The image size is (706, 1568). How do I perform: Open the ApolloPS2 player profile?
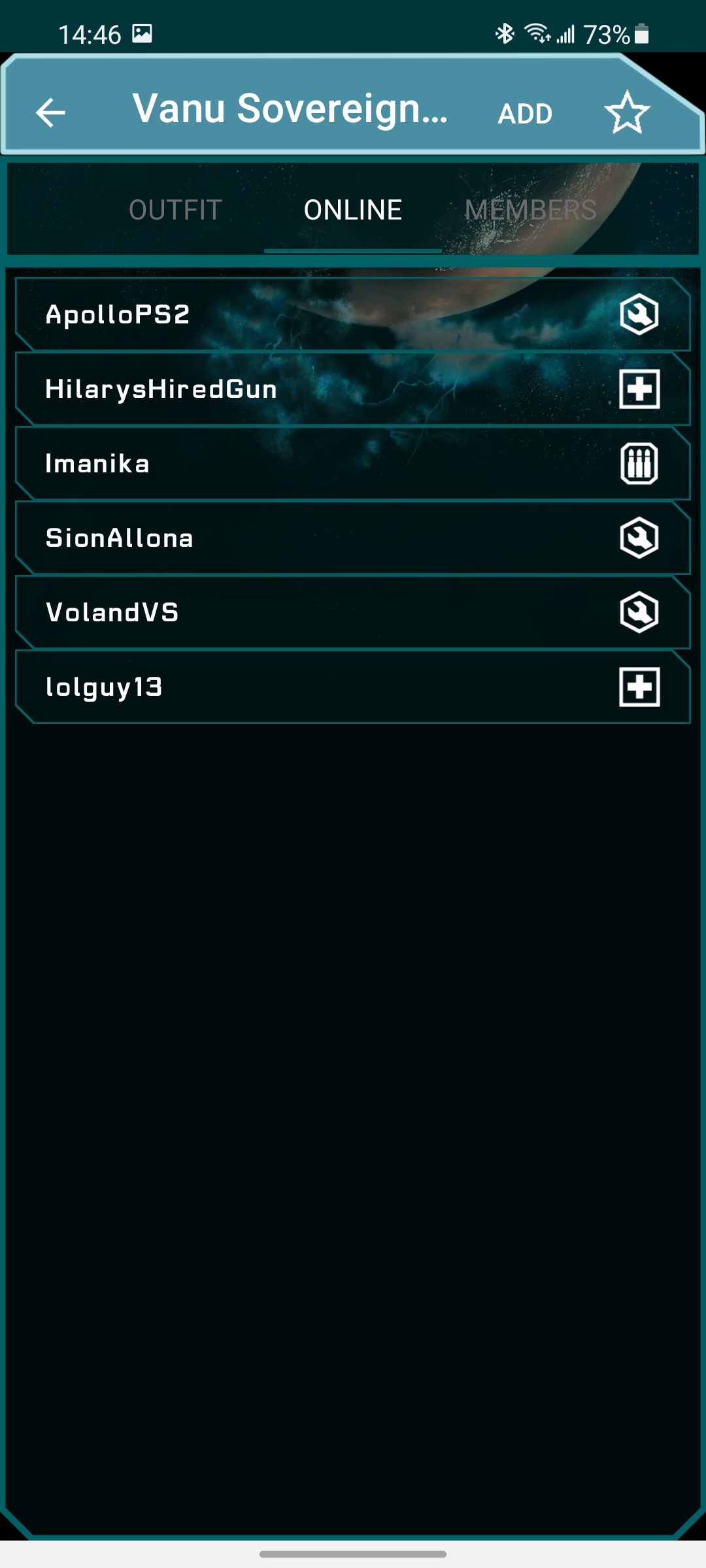click(353, 314)
